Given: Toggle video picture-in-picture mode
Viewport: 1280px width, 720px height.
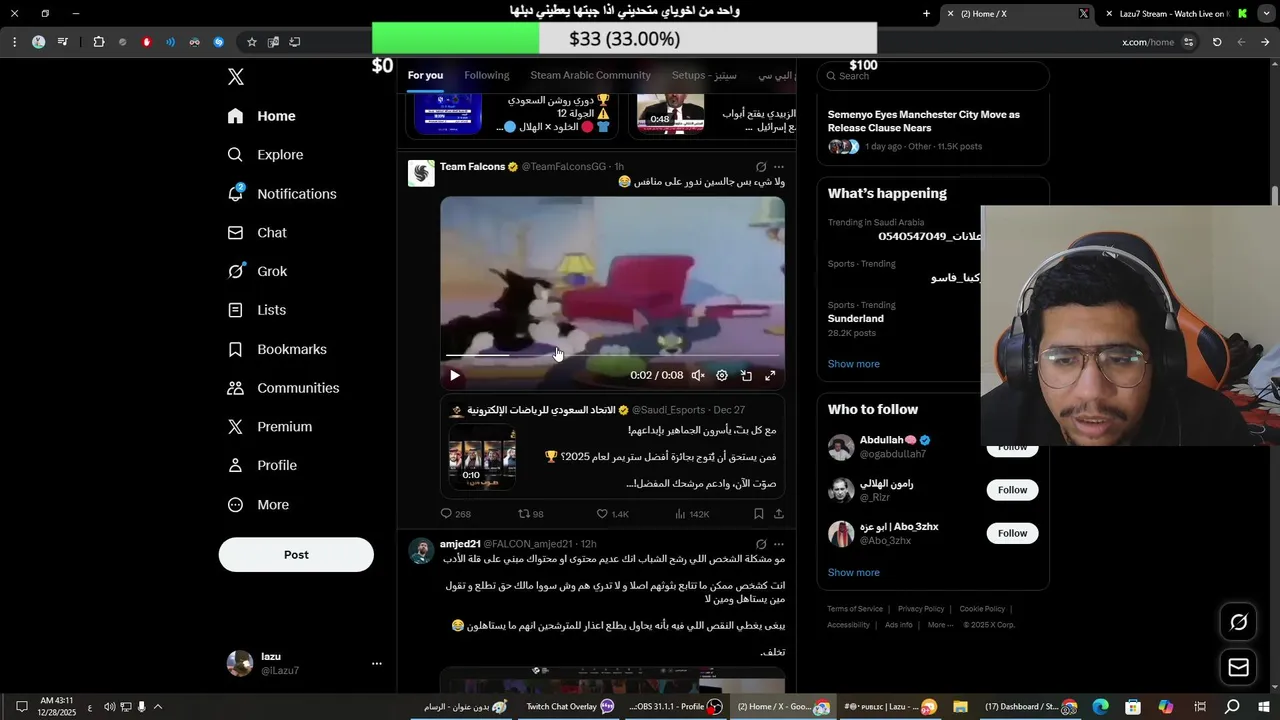Looking at the screenshot, I should pyautogui.click(x=746, y=376).
